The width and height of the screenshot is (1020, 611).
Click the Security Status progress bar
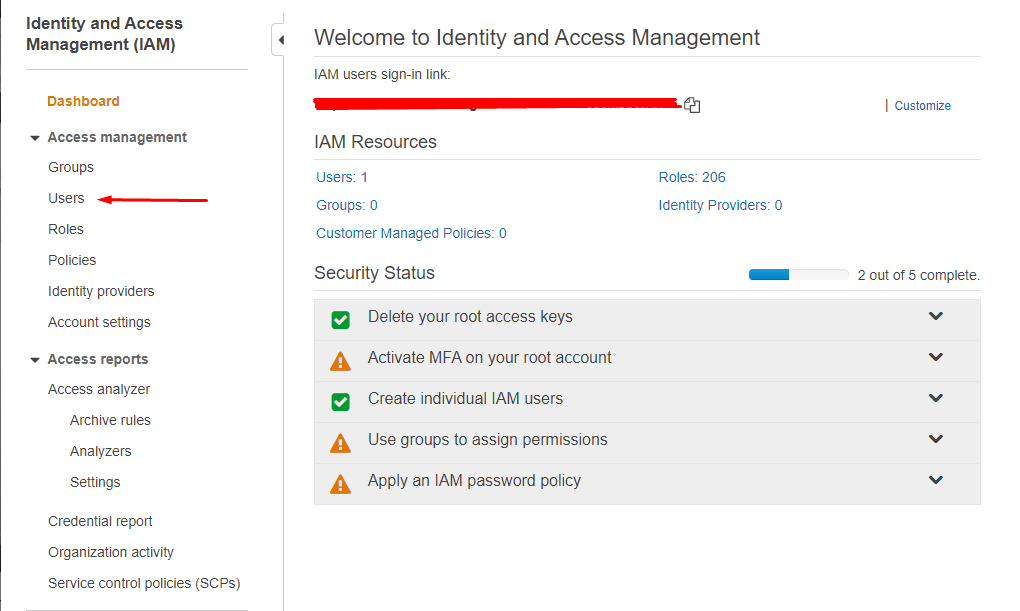[797, 273]
